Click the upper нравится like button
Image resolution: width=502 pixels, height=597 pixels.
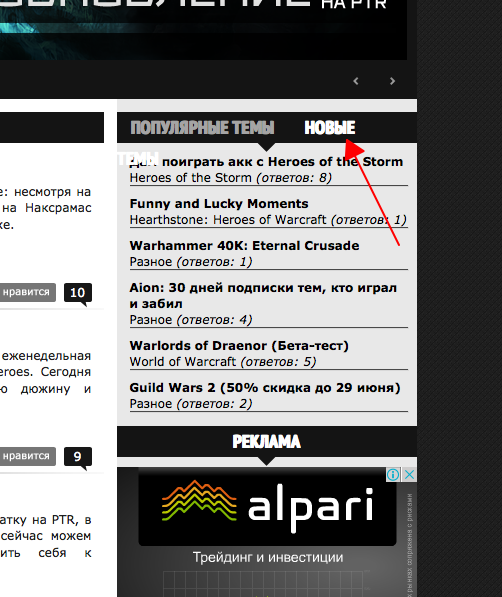point(27,292)
